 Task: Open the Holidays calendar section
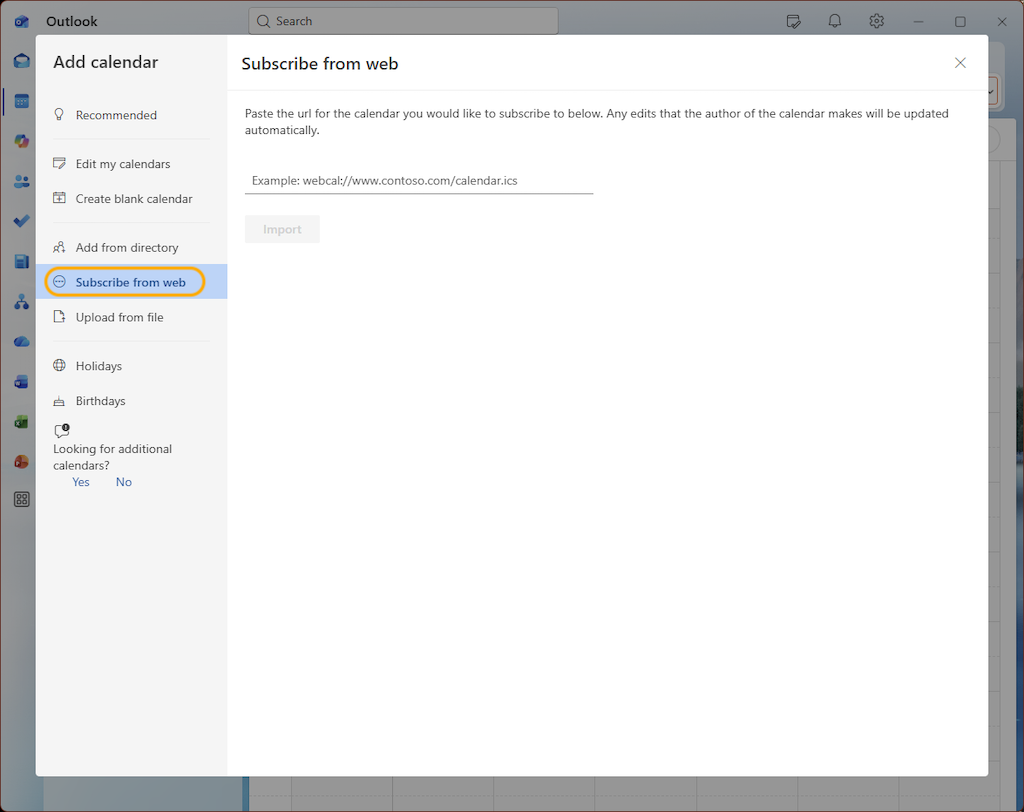(x=99, y=366)
